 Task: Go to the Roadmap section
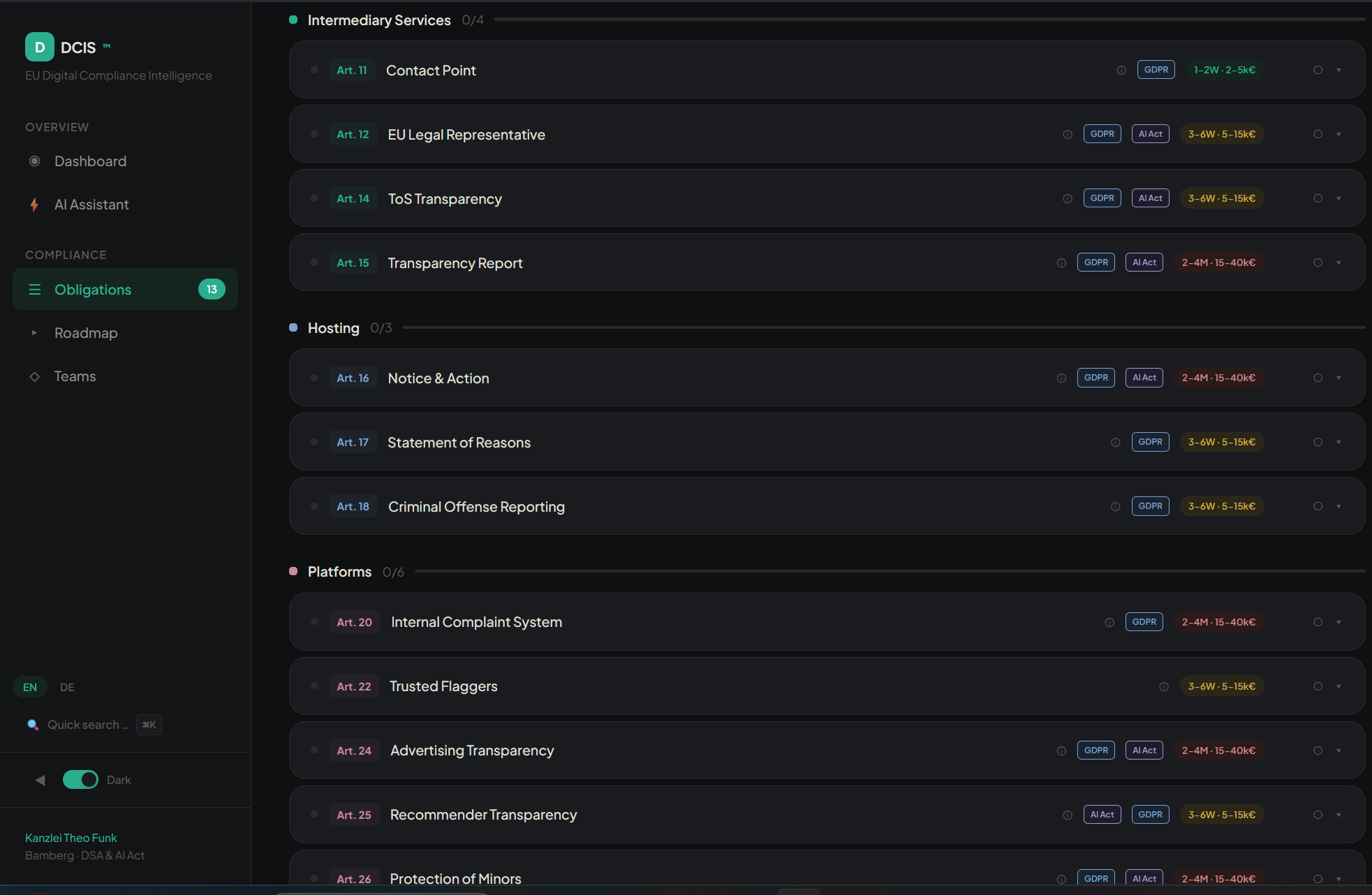[x=86, y=333]
